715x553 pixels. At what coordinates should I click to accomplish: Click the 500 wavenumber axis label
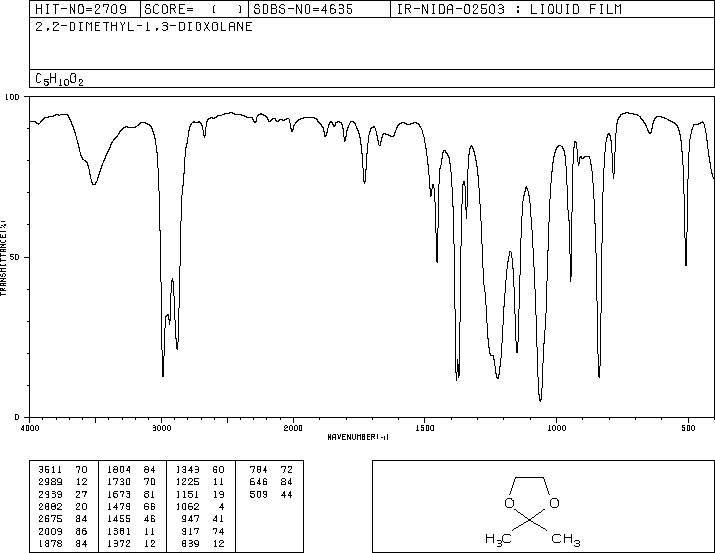click(x=688, y=428)
